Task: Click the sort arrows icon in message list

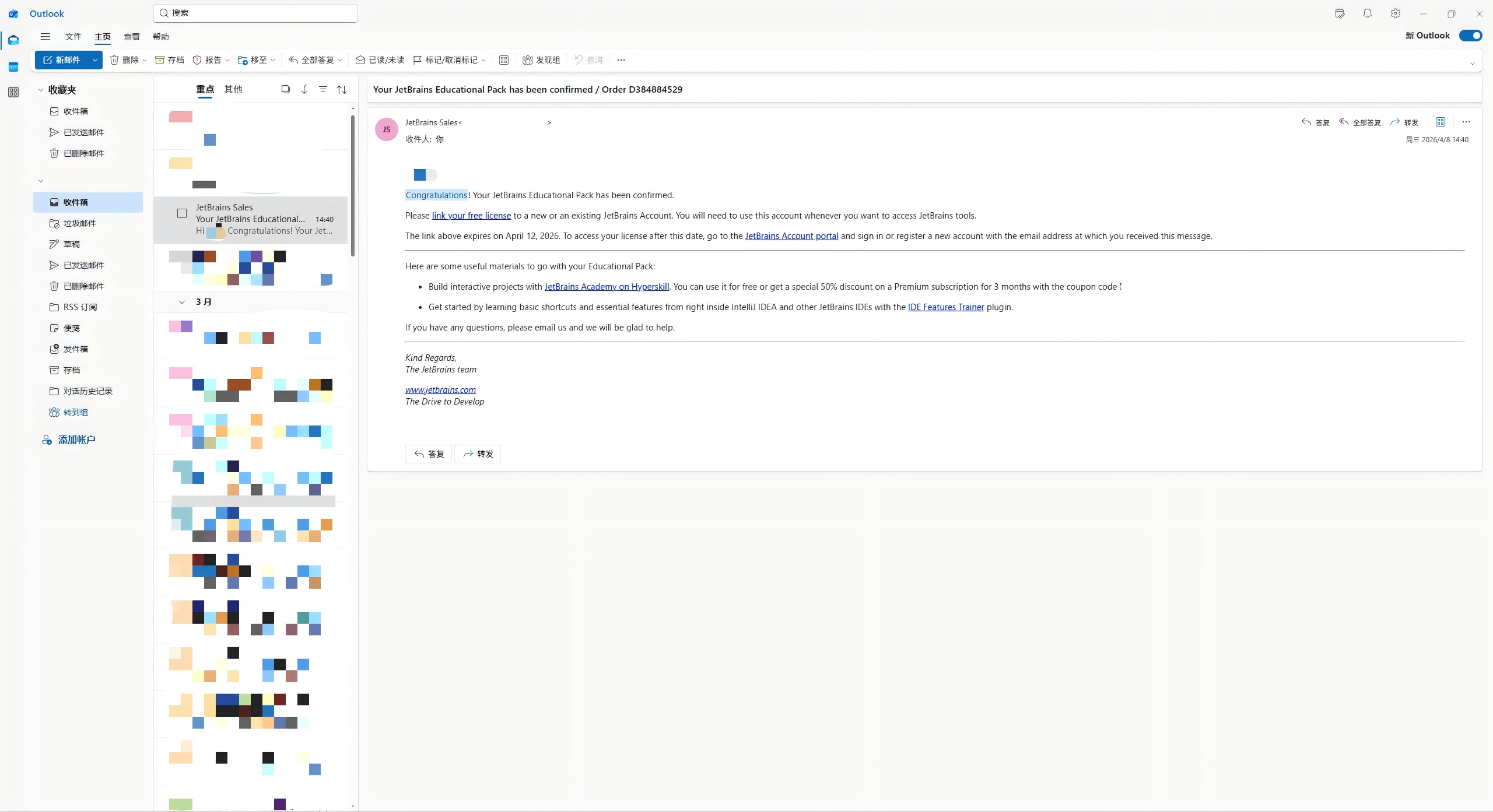Action: tap(342, 89)
